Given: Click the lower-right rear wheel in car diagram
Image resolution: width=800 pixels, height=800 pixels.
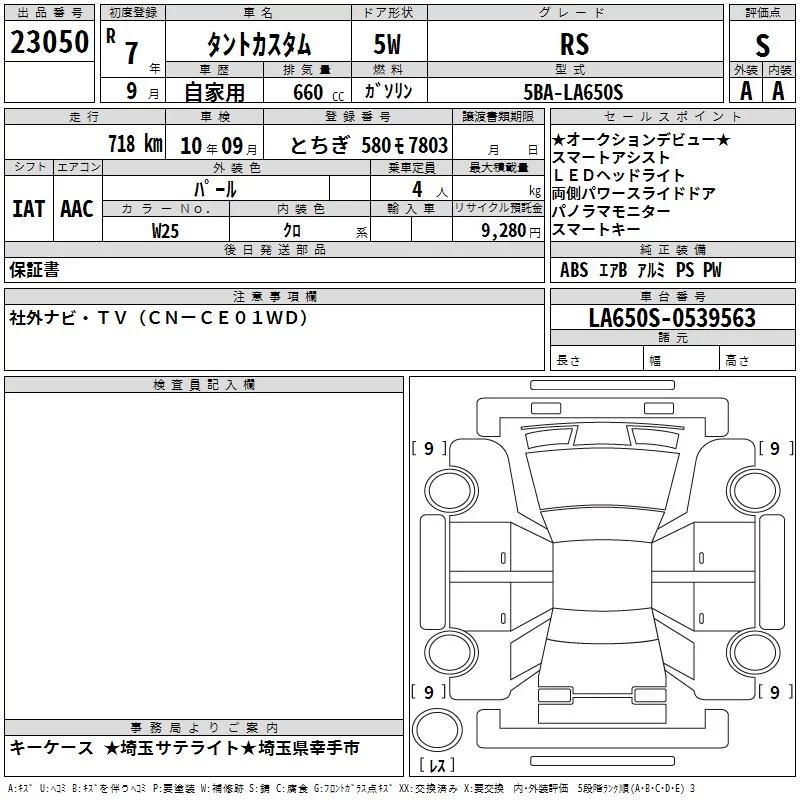Looking at the screenshot, I should 754,652.
